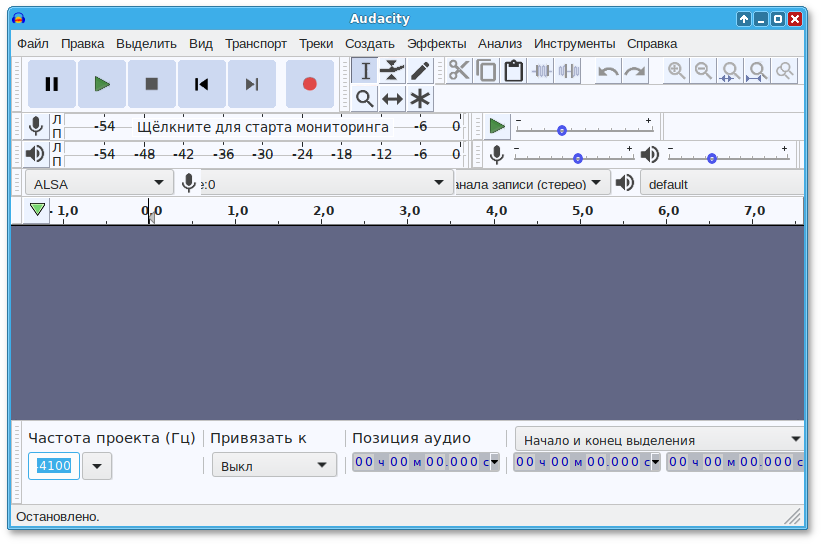Select the Time Shift tool
This screenshot has height=544, width=821.
coord(392,98)
